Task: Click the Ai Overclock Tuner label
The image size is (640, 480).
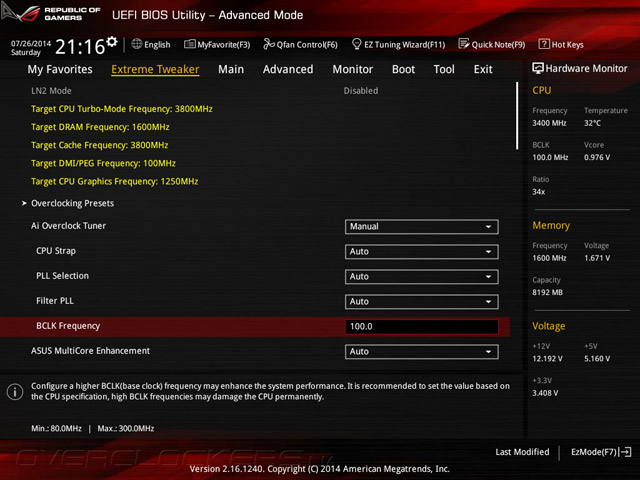Action: point(68,226)
